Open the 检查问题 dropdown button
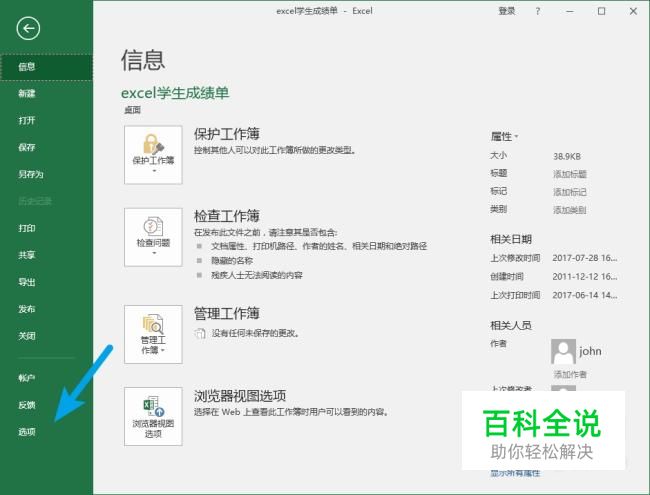This screenshot has height=495, width=650. [153, 237]
